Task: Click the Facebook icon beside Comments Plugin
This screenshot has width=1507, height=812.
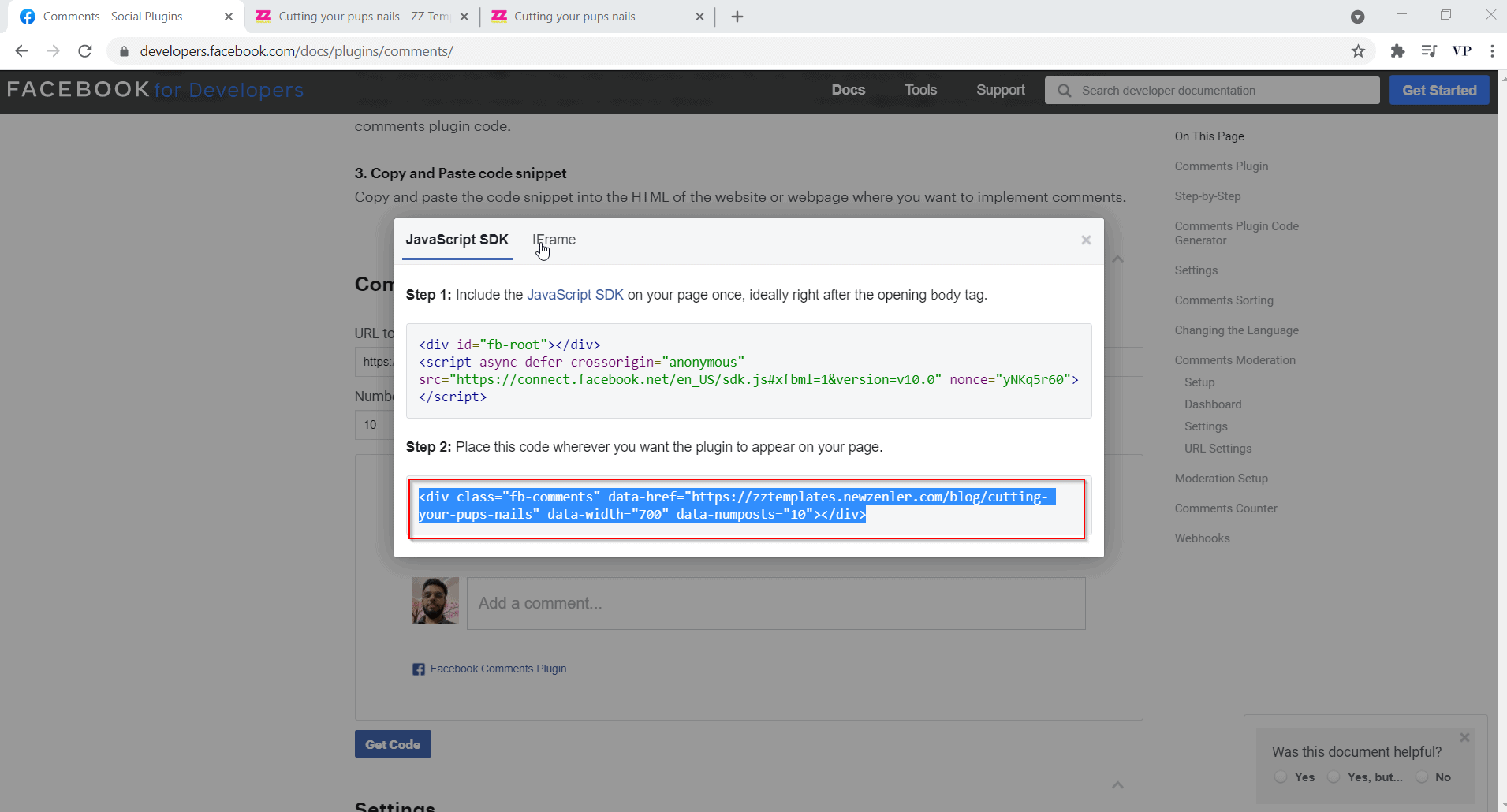Action: pos(419,669)
